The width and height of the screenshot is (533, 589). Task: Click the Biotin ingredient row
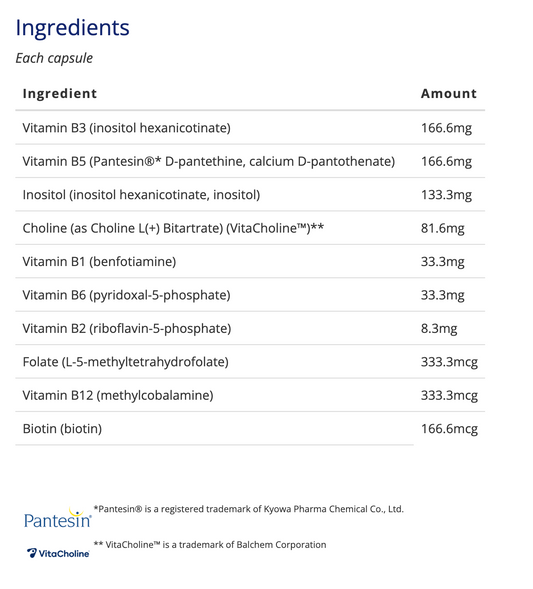tap(250, 429)
